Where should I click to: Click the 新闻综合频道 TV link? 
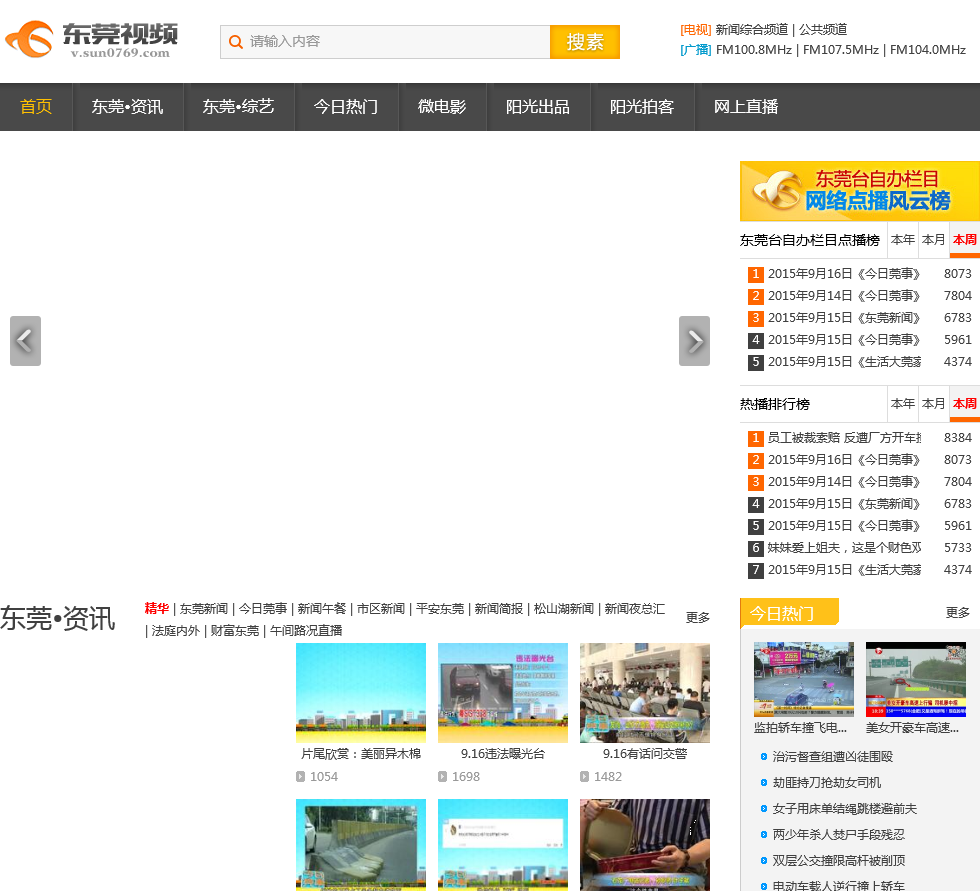[x=752, y=29]
